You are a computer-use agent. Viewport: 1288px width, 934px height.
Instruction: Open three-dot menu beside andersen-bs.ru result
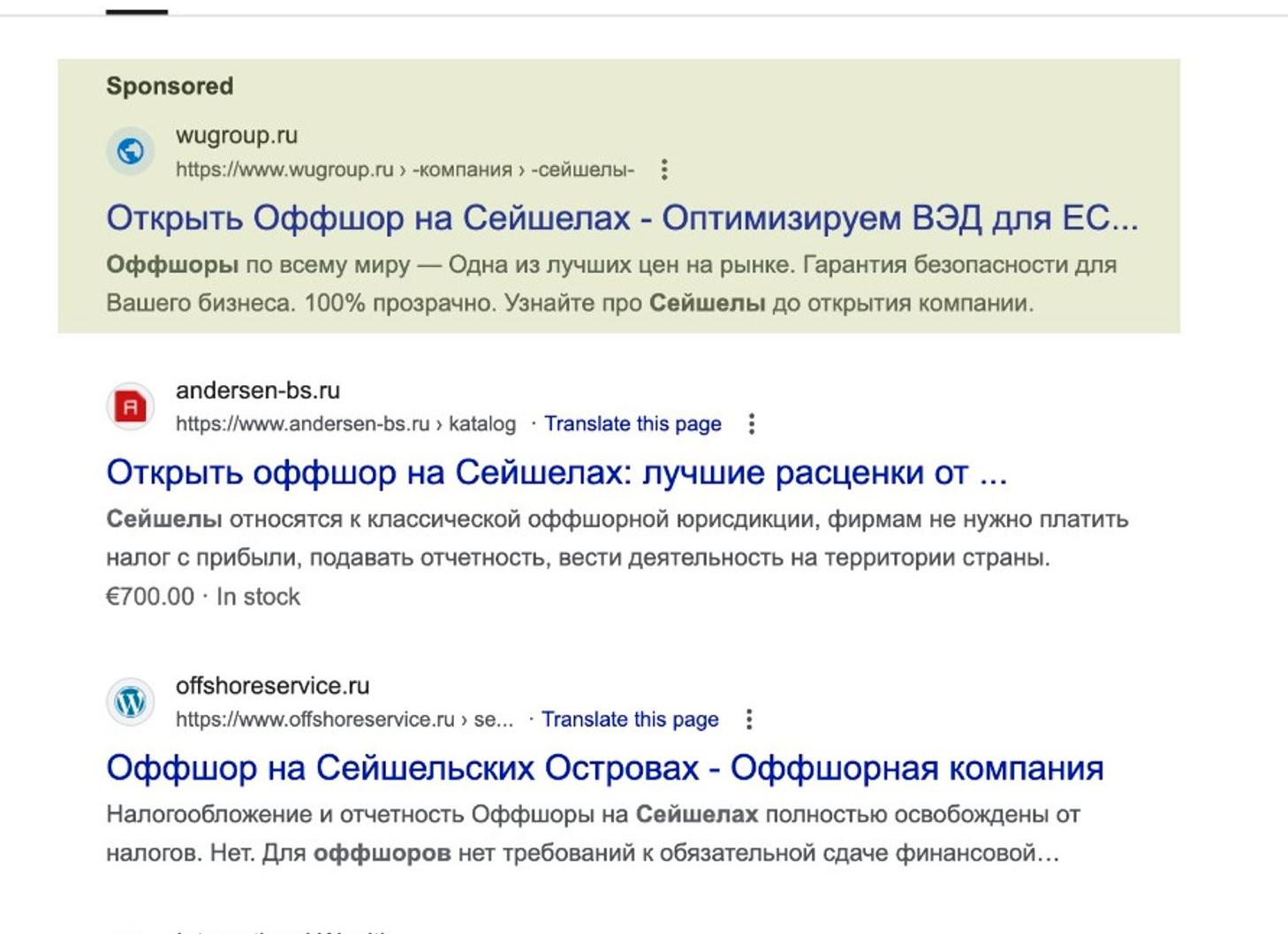pyautogui.click(x=752, y=424)
